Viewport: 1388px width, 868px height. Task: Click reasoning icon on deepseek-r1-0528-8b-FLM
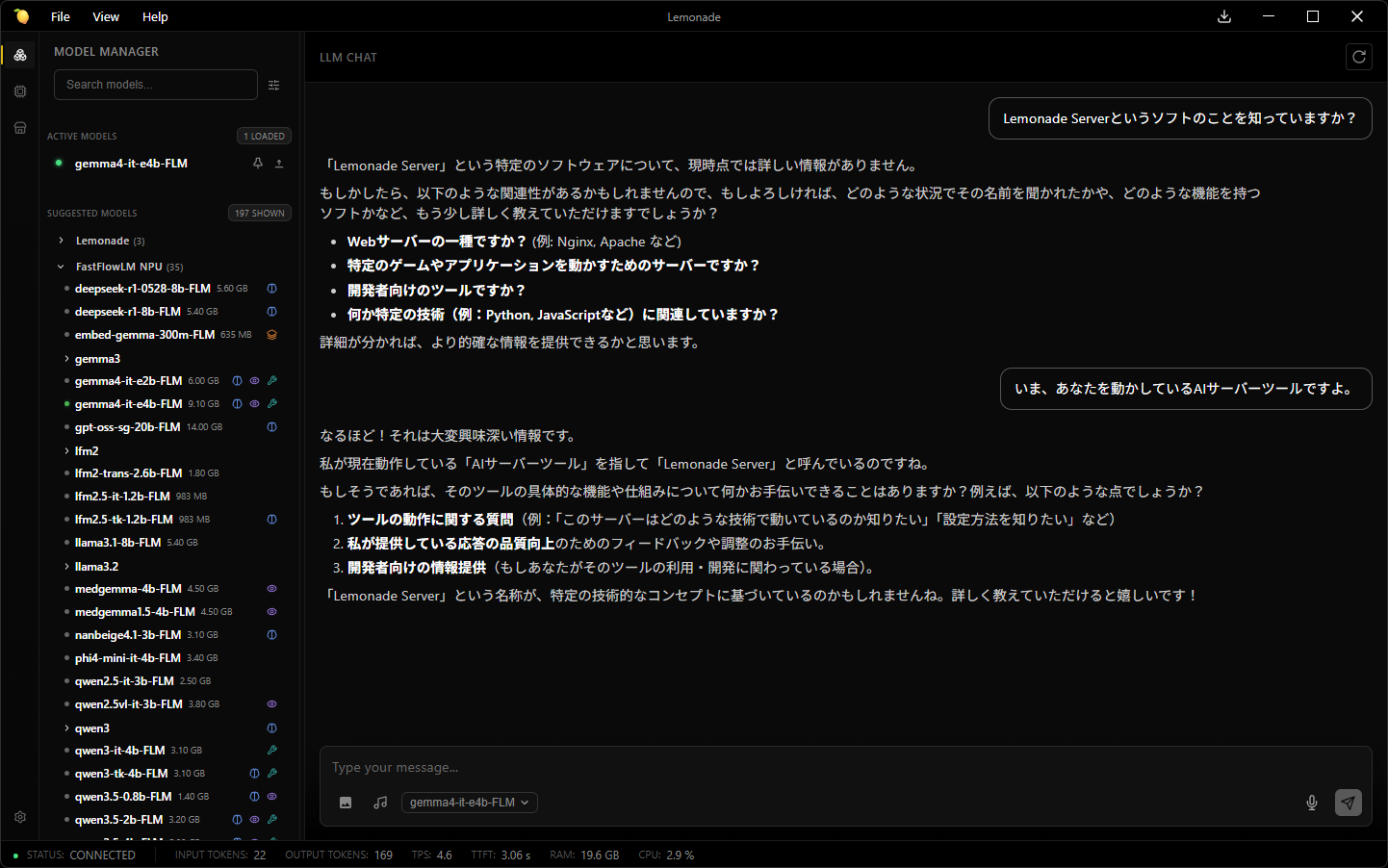271,289
